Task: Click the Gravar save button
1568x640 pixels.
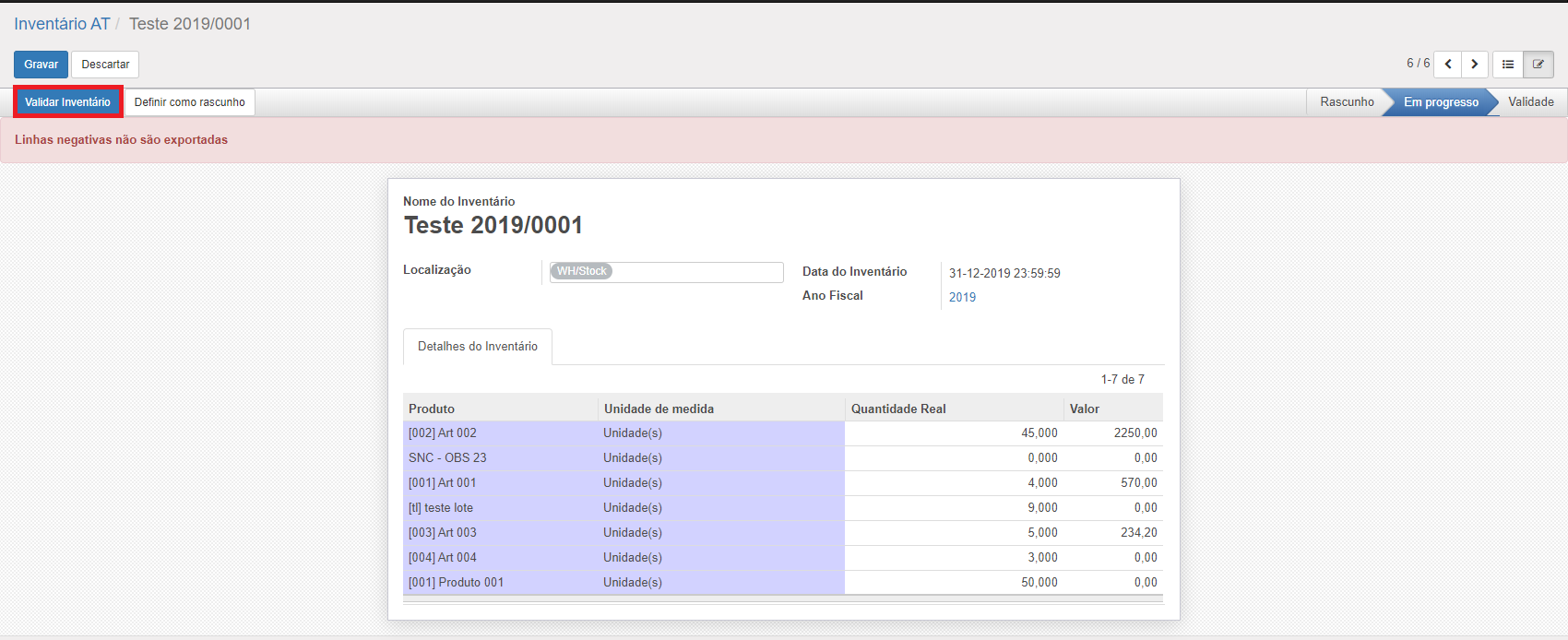Action: pyautogui.click(x=41, y=65)
